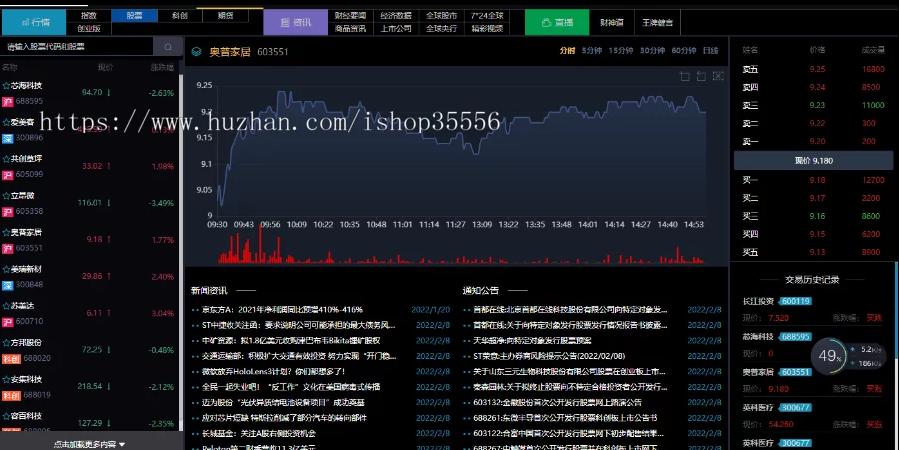The height and width of the screenshot is (450, 899).
Task: Click the 600119 stock code badge
Action: pos(796,300)
